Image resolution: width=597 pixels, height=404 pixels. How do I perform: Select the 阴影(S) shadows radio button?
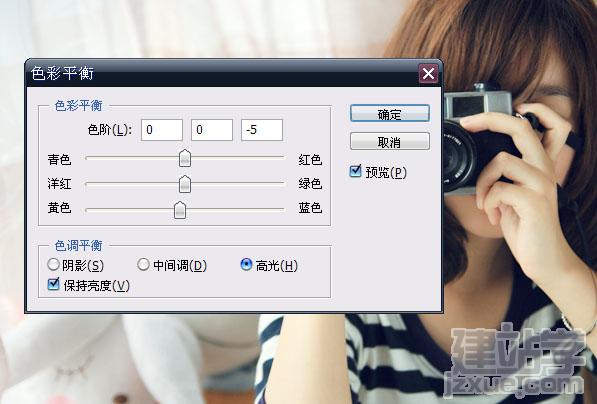click(53, 264)
